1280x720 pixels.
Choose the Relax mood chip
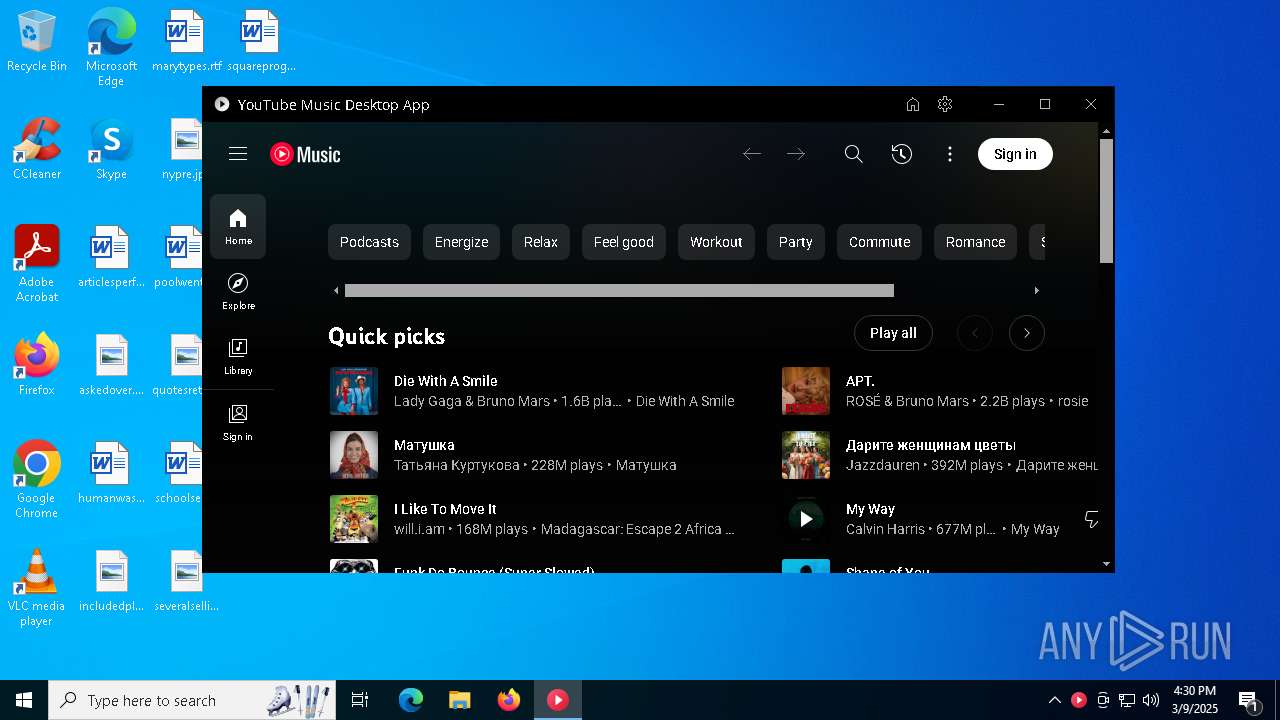click(x=541, y=242)
